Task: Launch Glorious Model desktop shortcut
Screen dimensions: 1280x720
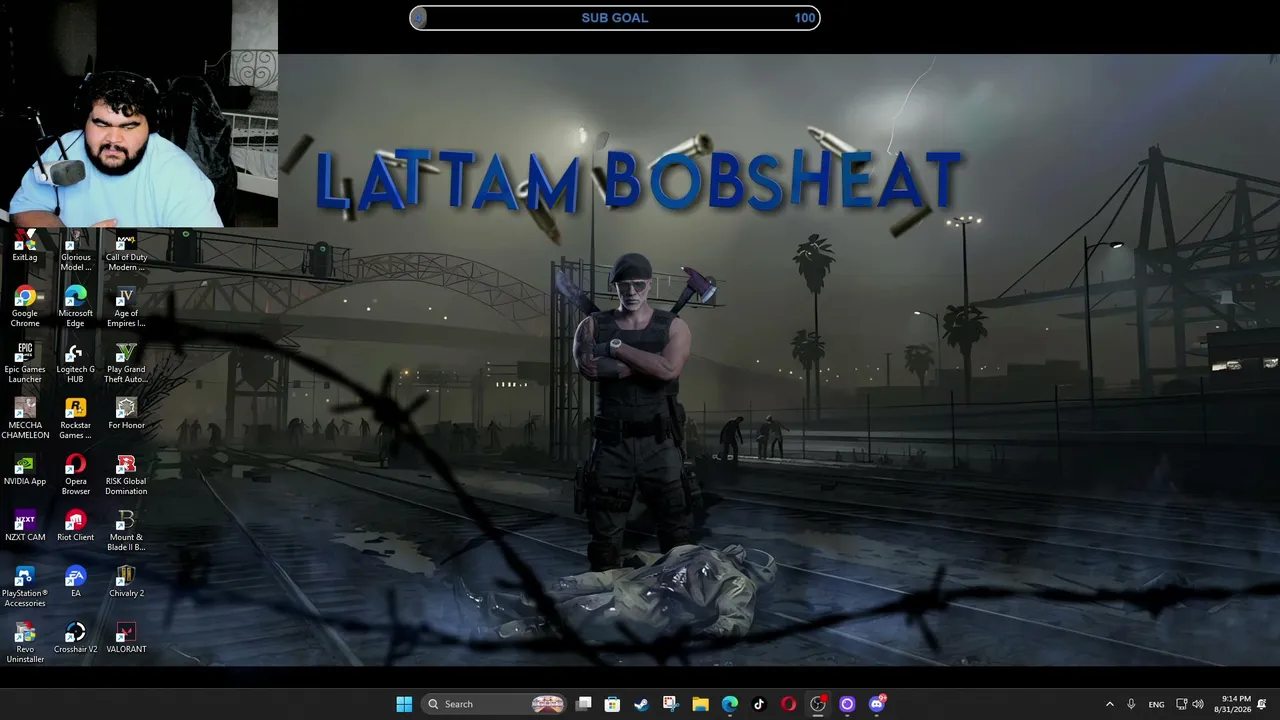Action: tap(75, 251)
